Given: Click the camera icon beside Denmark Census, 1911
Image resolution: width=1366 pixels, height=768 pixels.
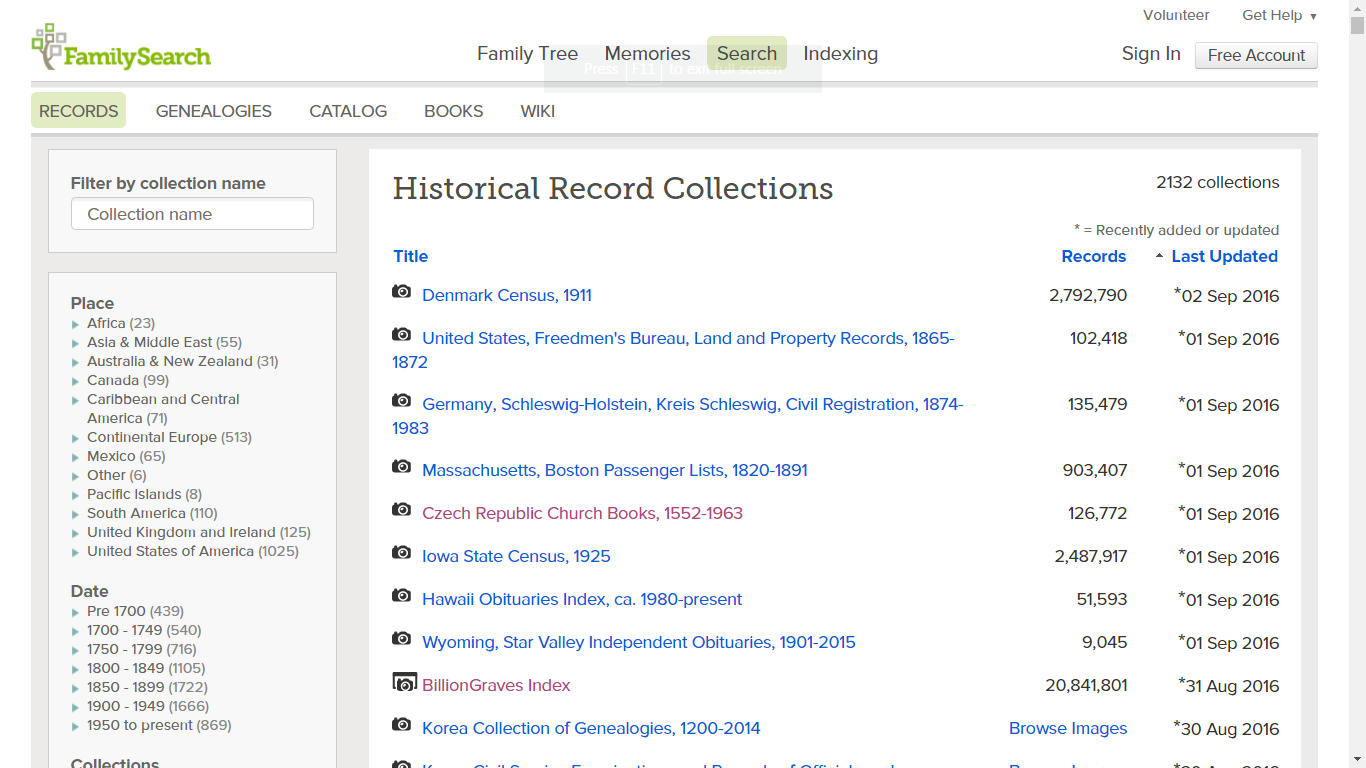Looking at the screenshot, I should point(401,291).
